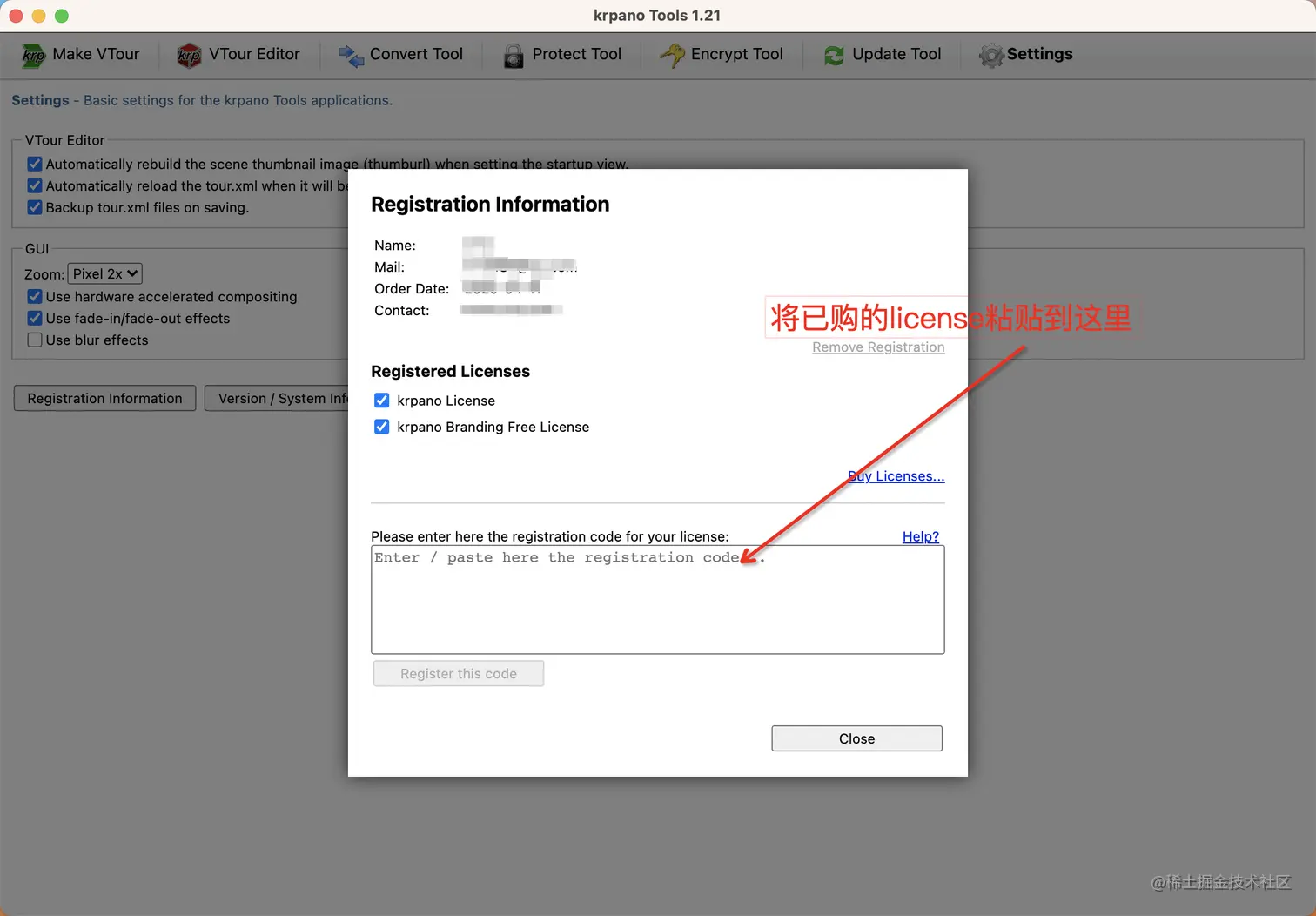
Task: Click the macOS yellow minimize window button
Action: click(38, 16)
